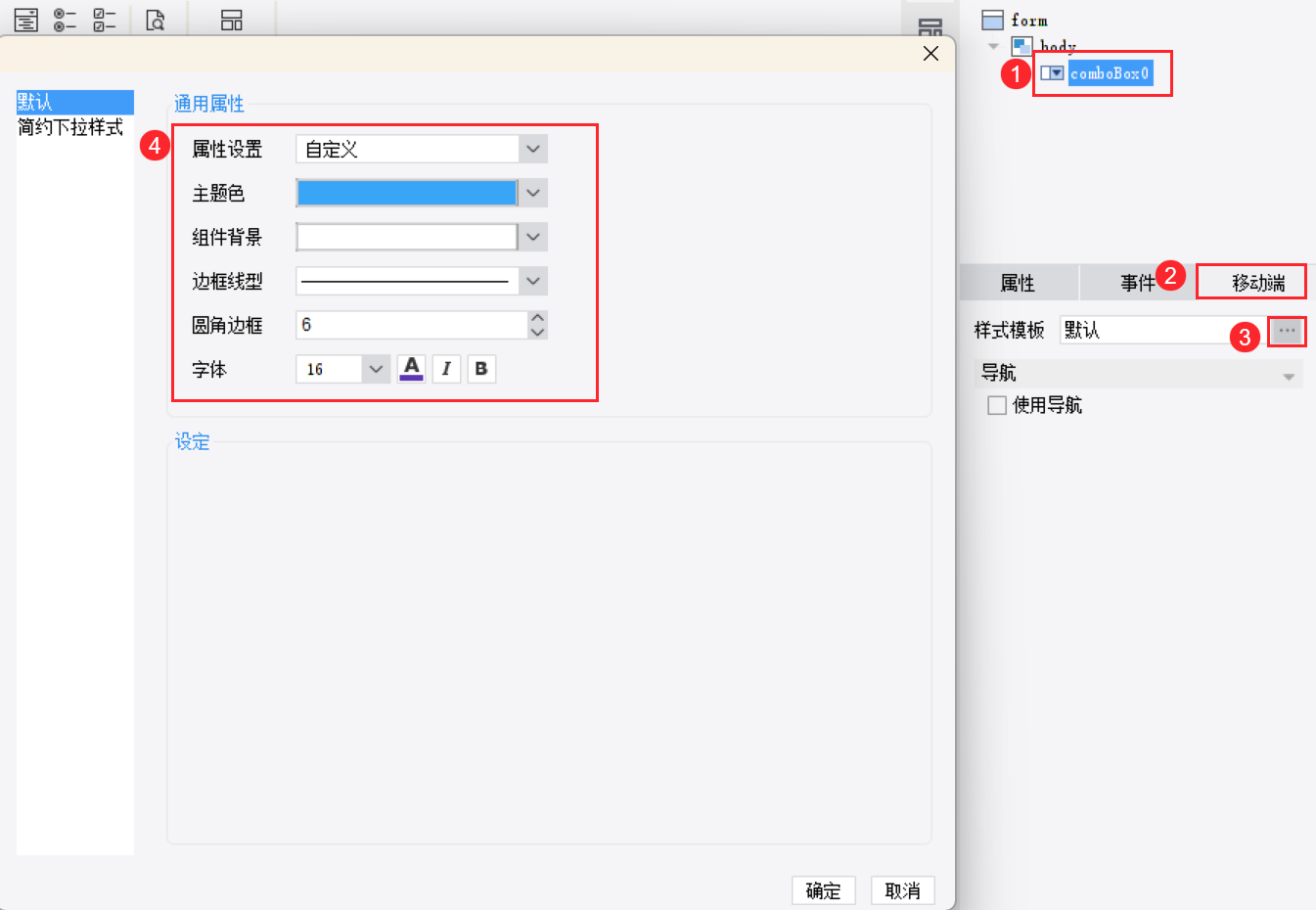Open the 边框线型 line style dropdown
The image size is (1316, 910).
click(532, 281)
